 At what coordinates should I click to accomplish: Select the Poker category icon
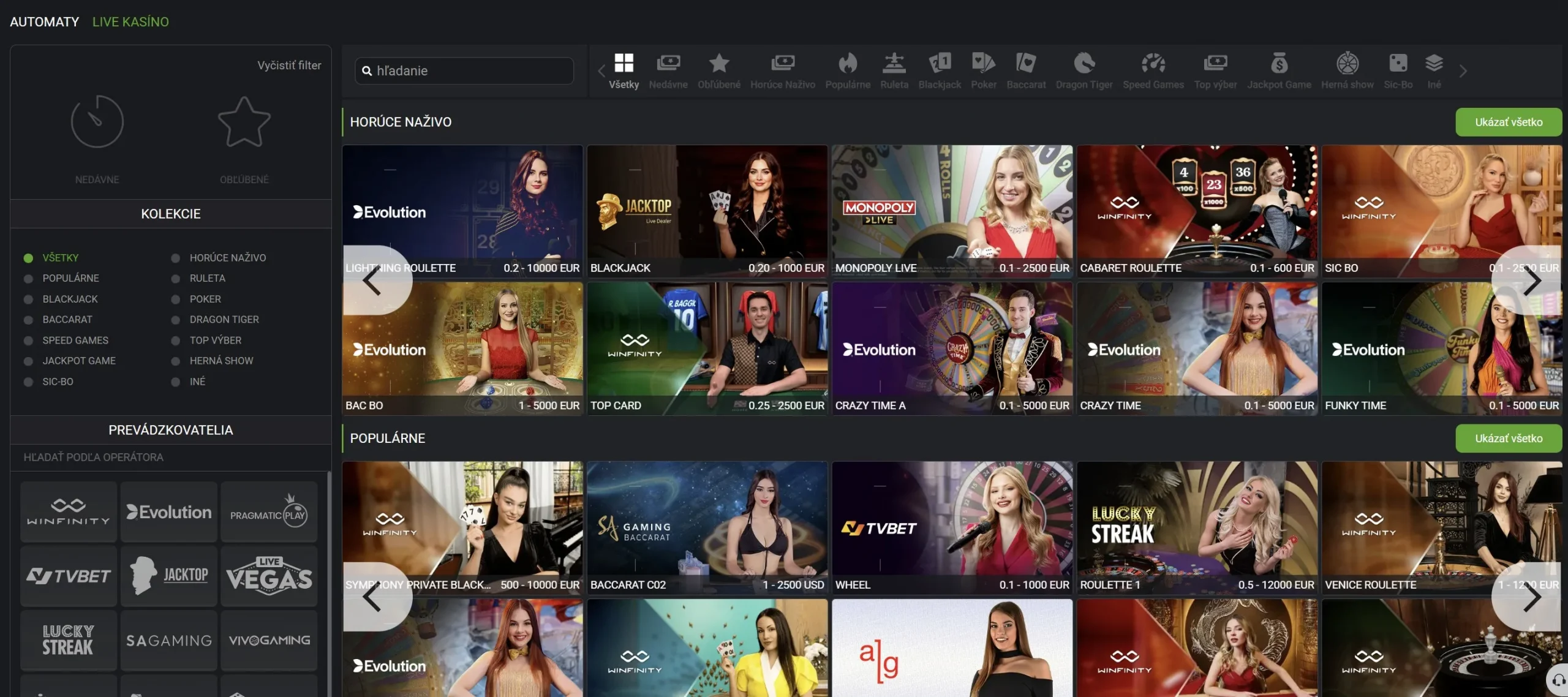click(x=984, y=63)
